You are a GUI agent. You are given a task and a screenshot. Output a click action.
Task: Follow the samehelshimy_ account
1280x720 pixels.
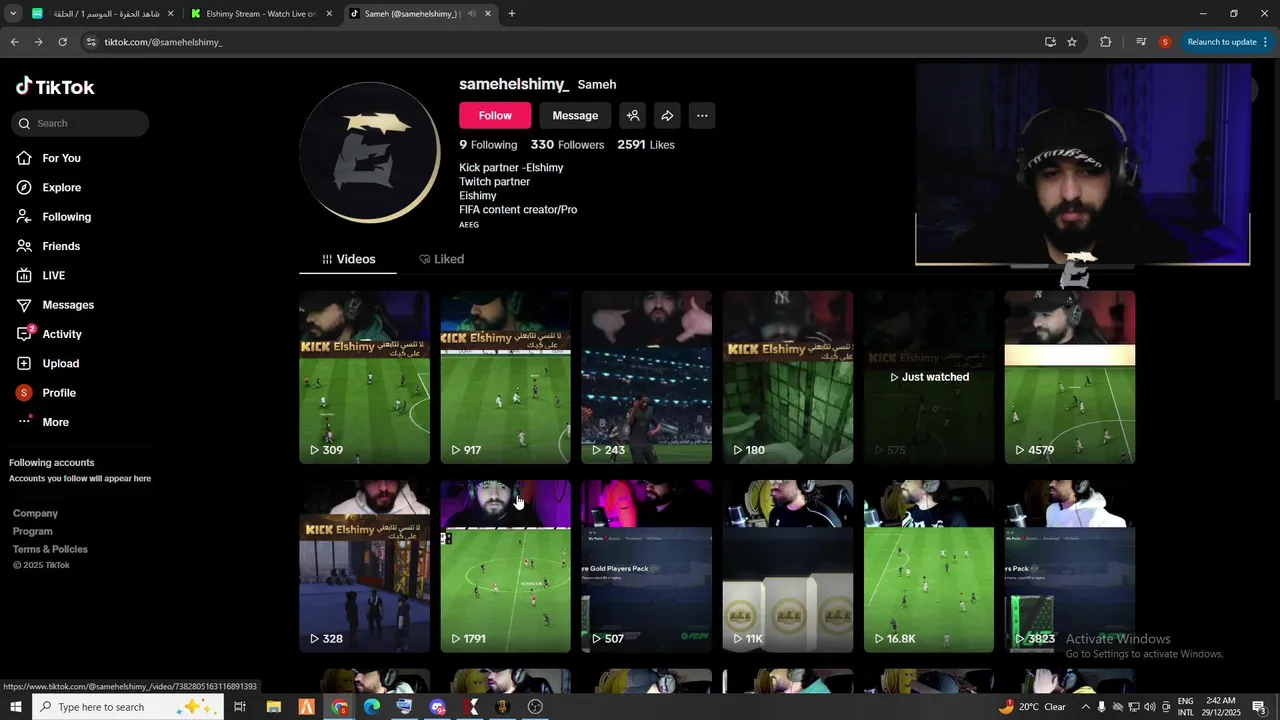tap(495, 116)
